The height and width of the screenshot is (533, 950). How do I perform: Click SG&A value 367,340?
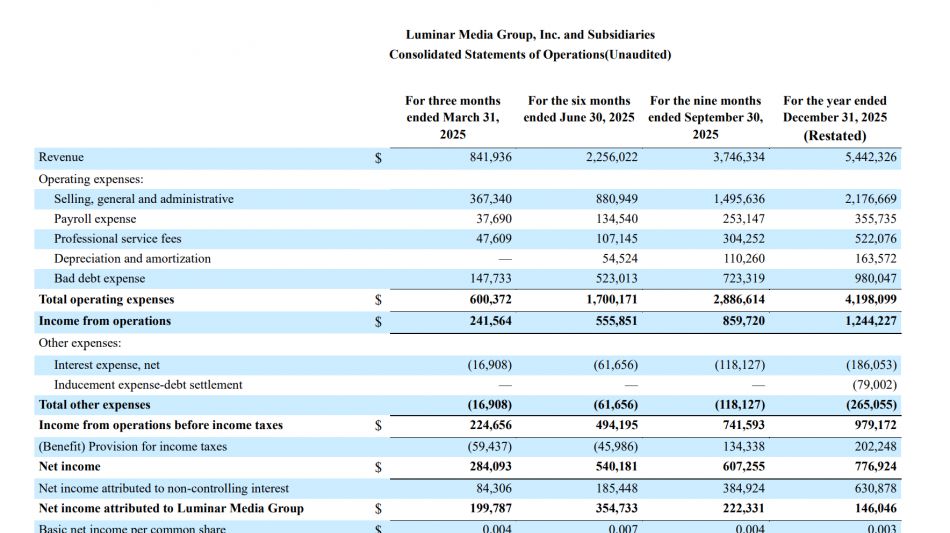point(490,199)
